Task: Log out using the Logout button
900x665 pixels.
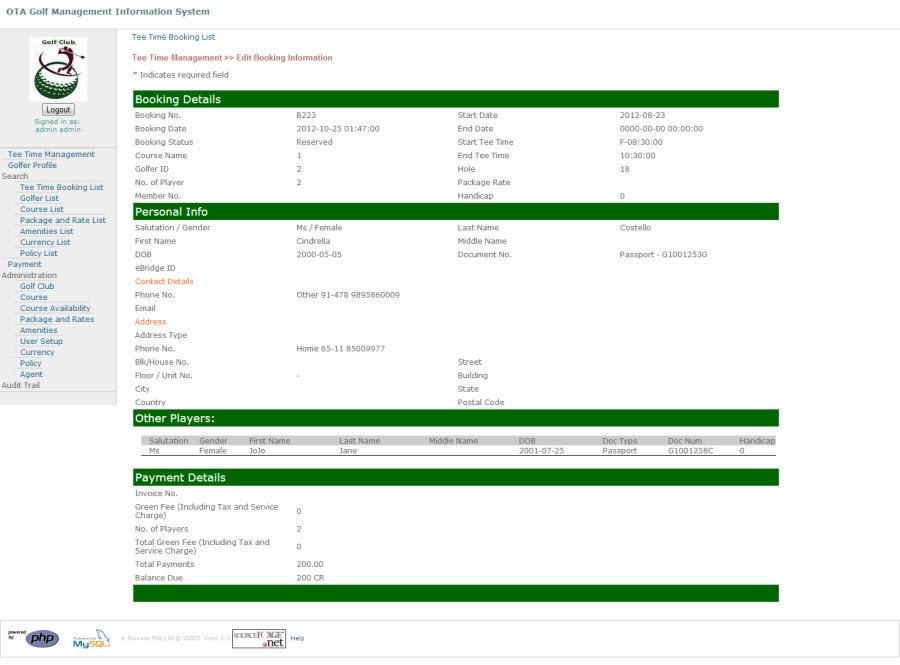Action: click(x=57, y=109)
